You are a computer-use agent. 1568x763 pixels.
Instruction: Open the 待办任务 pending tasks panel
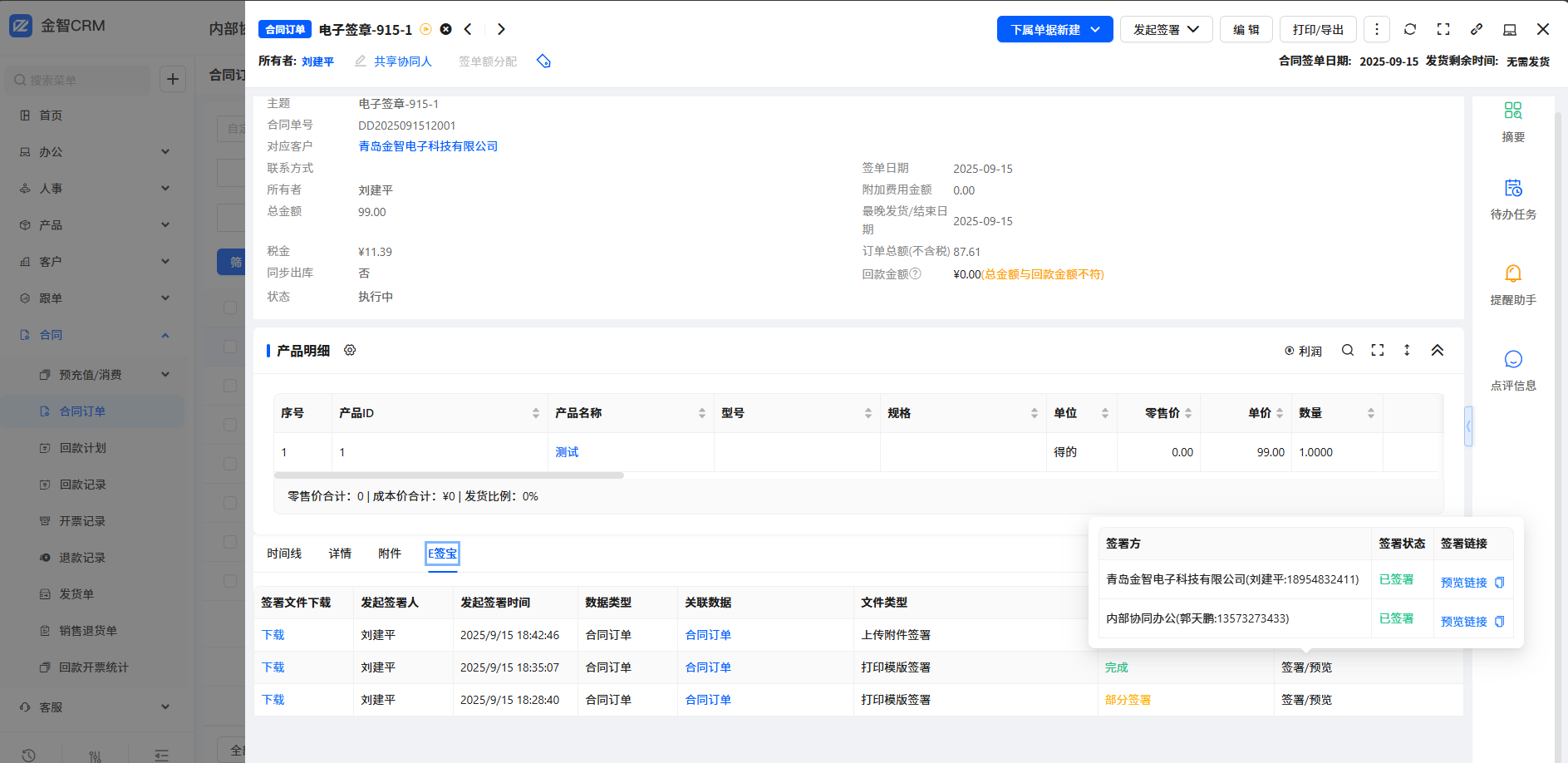pos(1512,199)
